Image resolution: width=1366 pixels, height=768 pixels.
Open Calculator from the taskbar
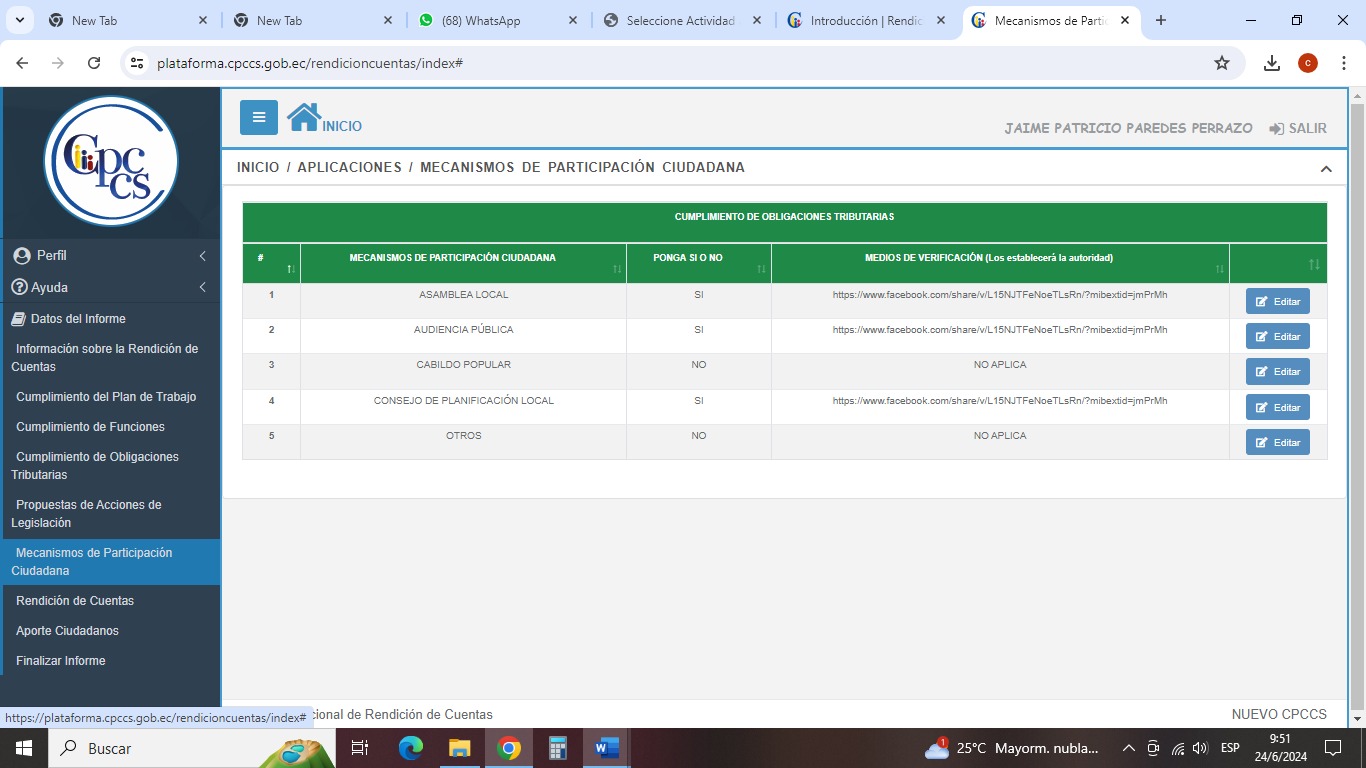pos(558,748)
